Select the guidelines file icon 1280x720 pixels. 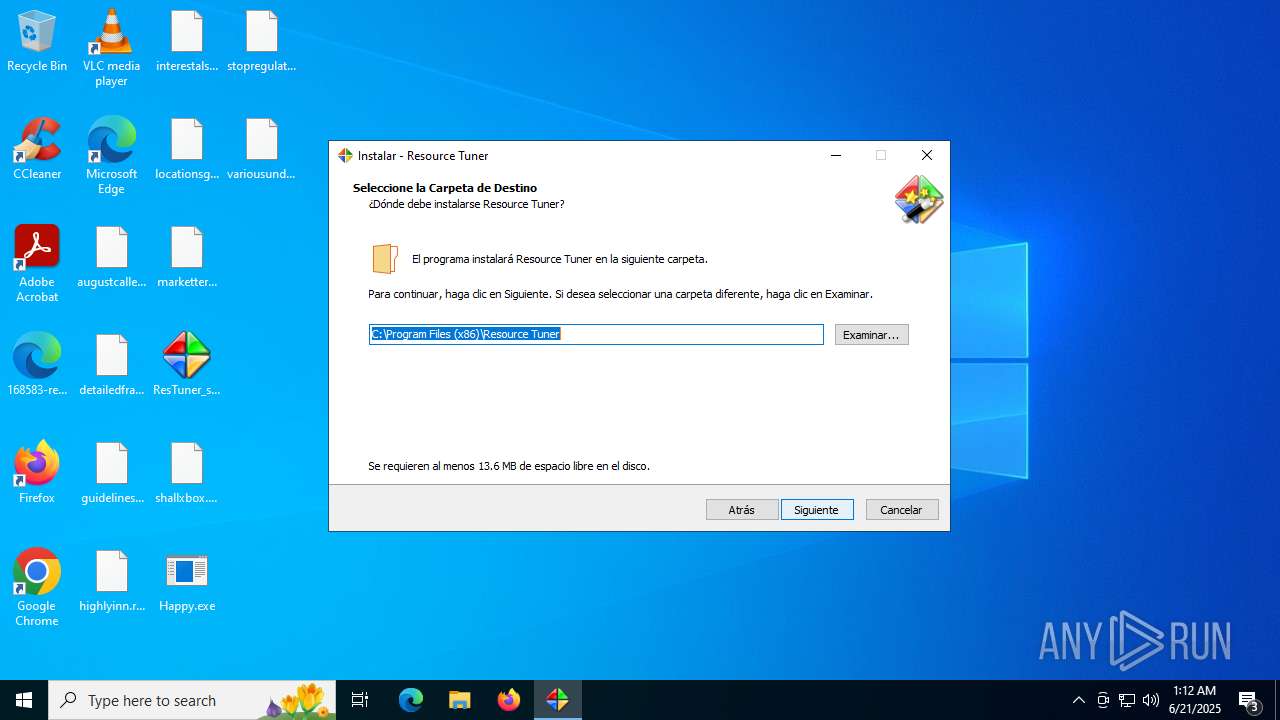pyautogui.click(x=111, y=474)
